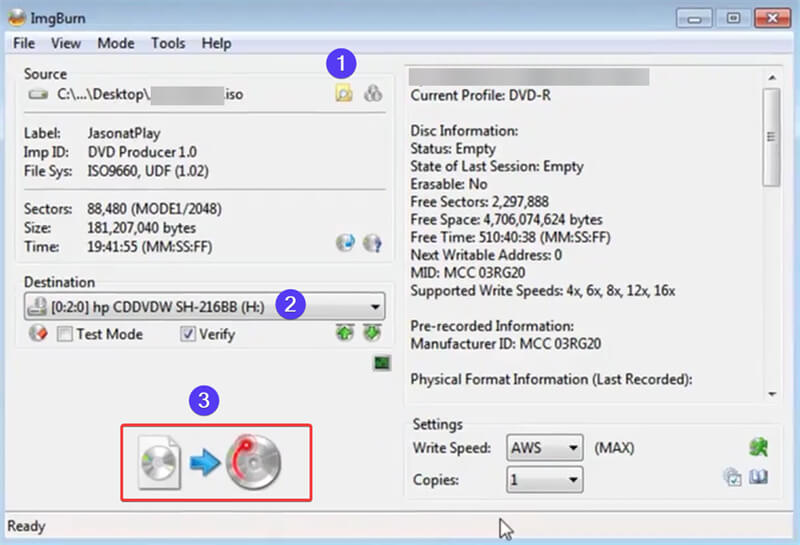Browse for a source image file
The width and height of the screenshot is (800, 545).
344,94
